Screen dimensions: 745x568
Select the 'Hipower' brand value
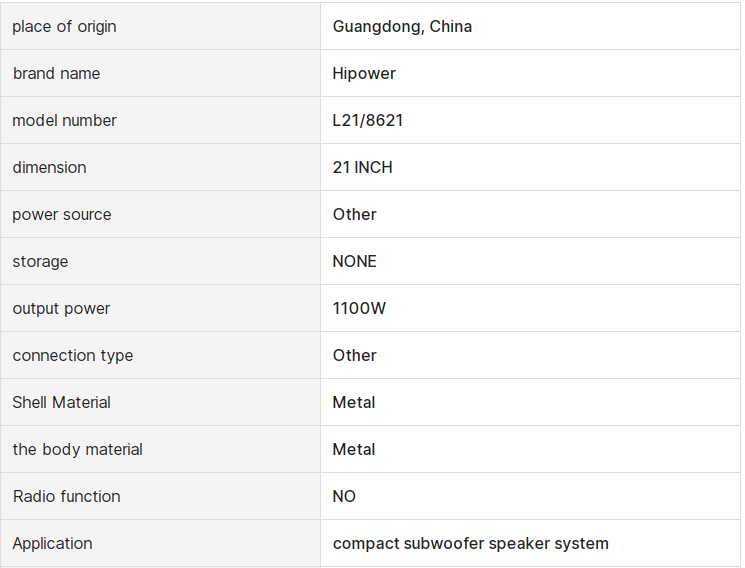tap(364, 73)
